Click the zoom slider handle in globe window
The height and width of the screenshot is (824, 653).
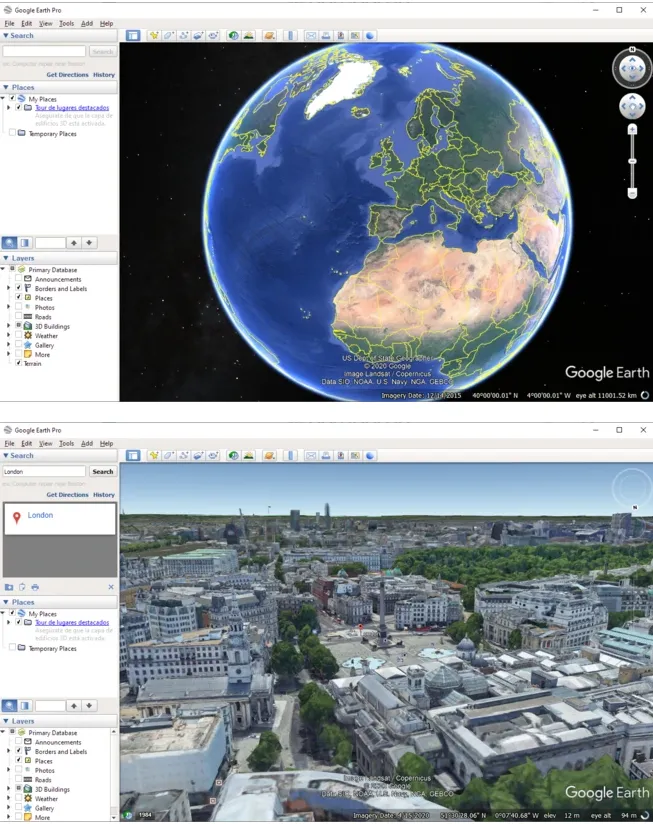pos(633,161)
